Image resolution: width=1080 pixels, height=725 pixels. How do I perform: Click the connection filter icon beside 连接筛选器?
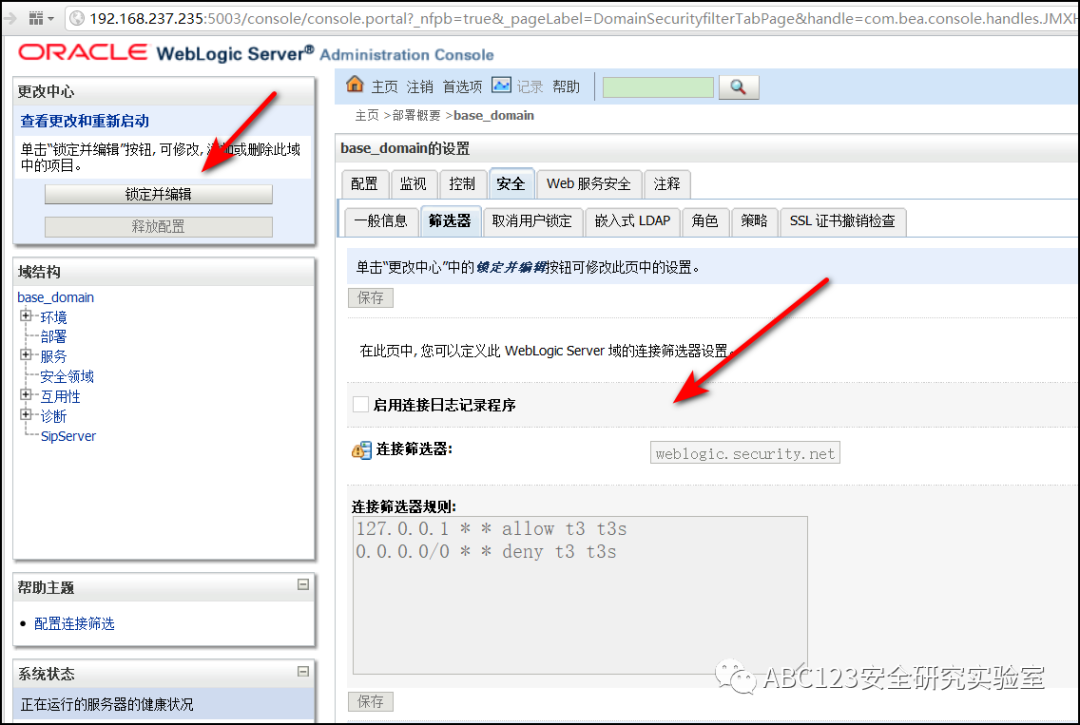(361, 451)
